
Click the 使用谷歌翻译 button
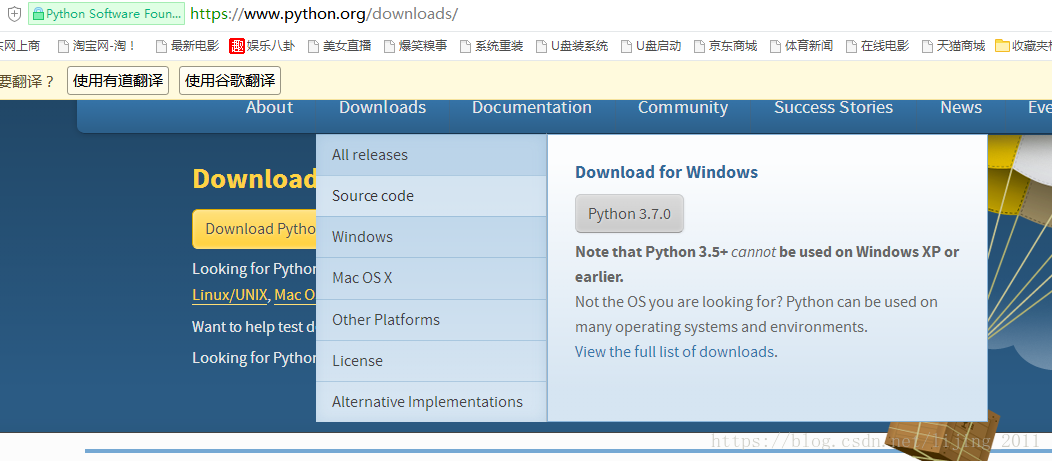pyautogui.click(x=230, y=81)
